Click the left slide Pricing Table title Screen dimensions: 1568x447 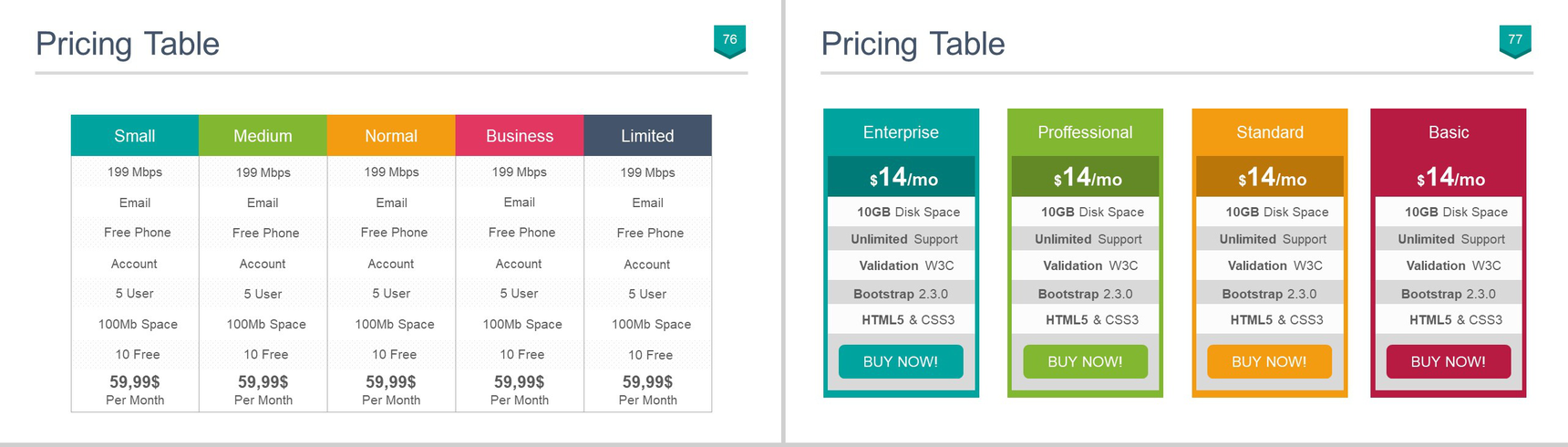pyautogui.click(x=128, y=44)
